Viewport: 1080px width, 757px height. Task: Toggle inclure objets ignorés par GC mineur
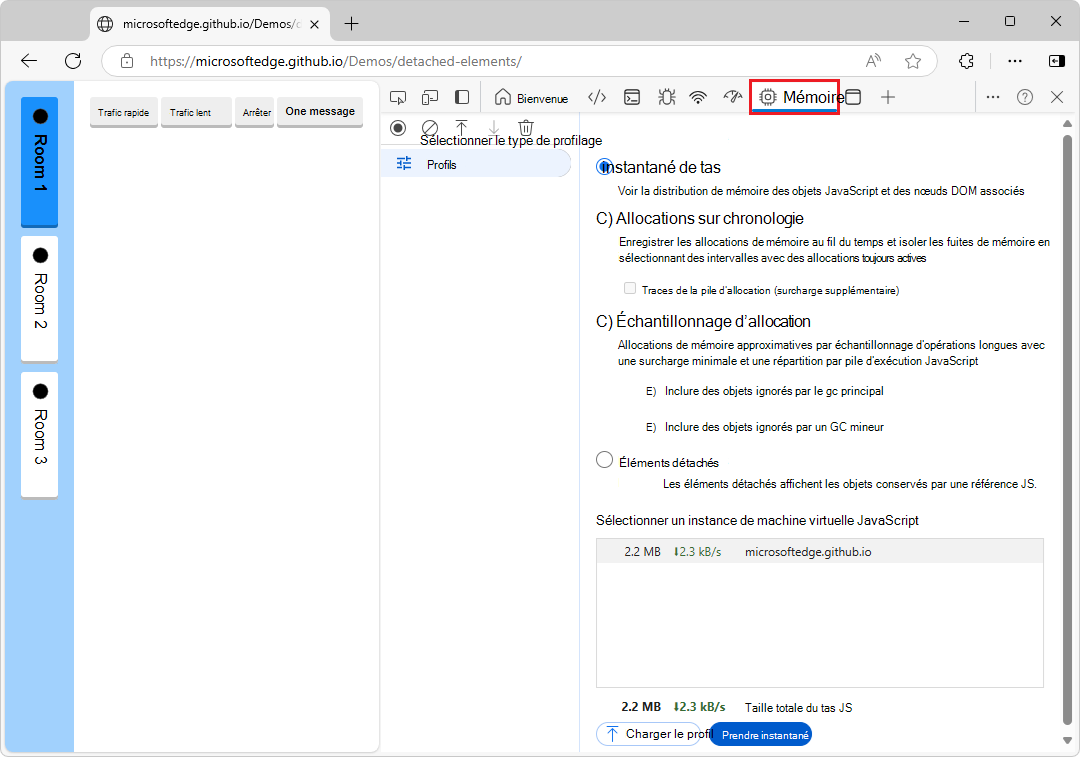[651, 427]
